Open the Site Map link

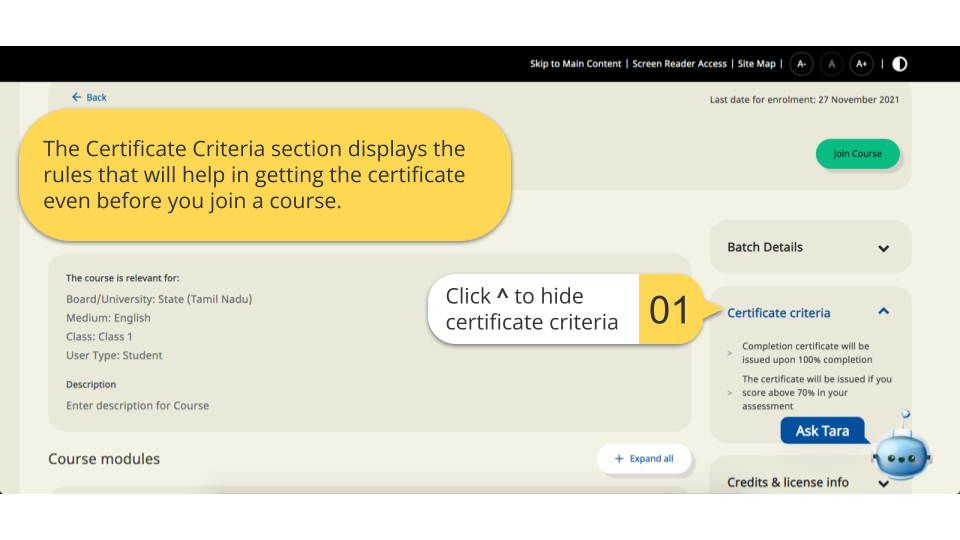(x=756, y=64)
